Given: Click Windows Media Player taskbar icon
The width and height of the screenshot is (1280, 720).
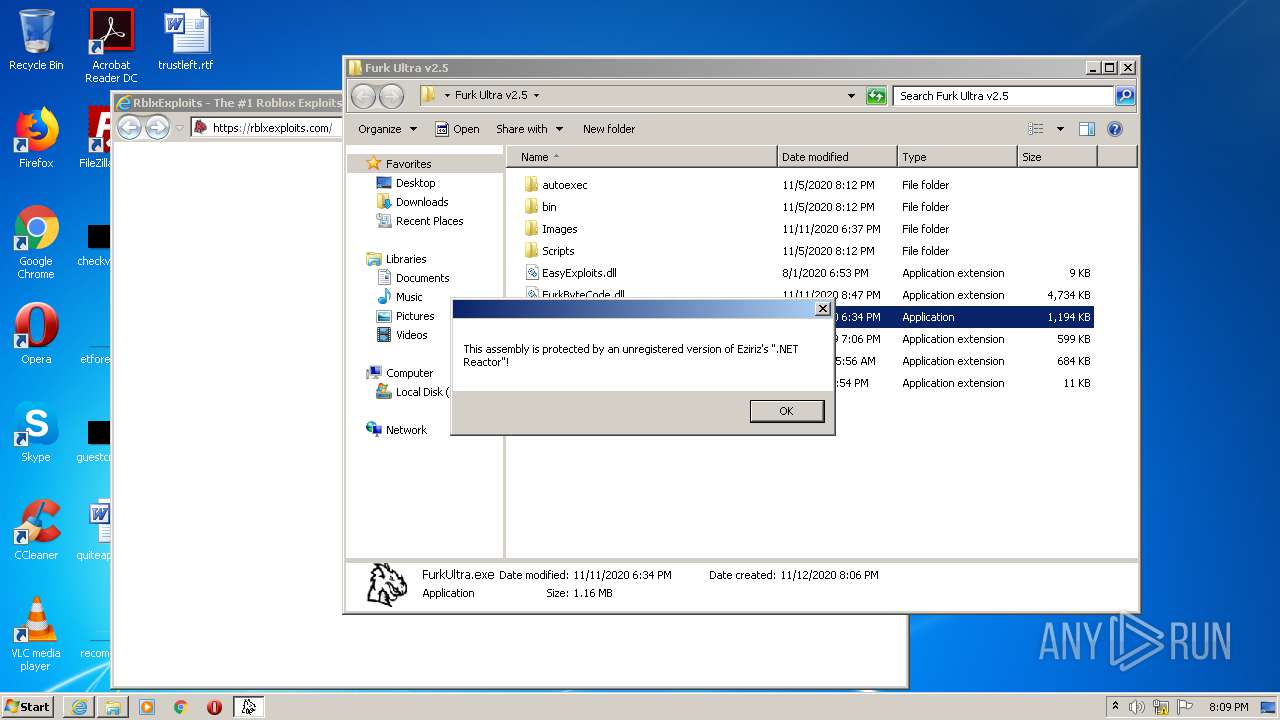Looking at the screenshot, I should [x=147, y=707].
